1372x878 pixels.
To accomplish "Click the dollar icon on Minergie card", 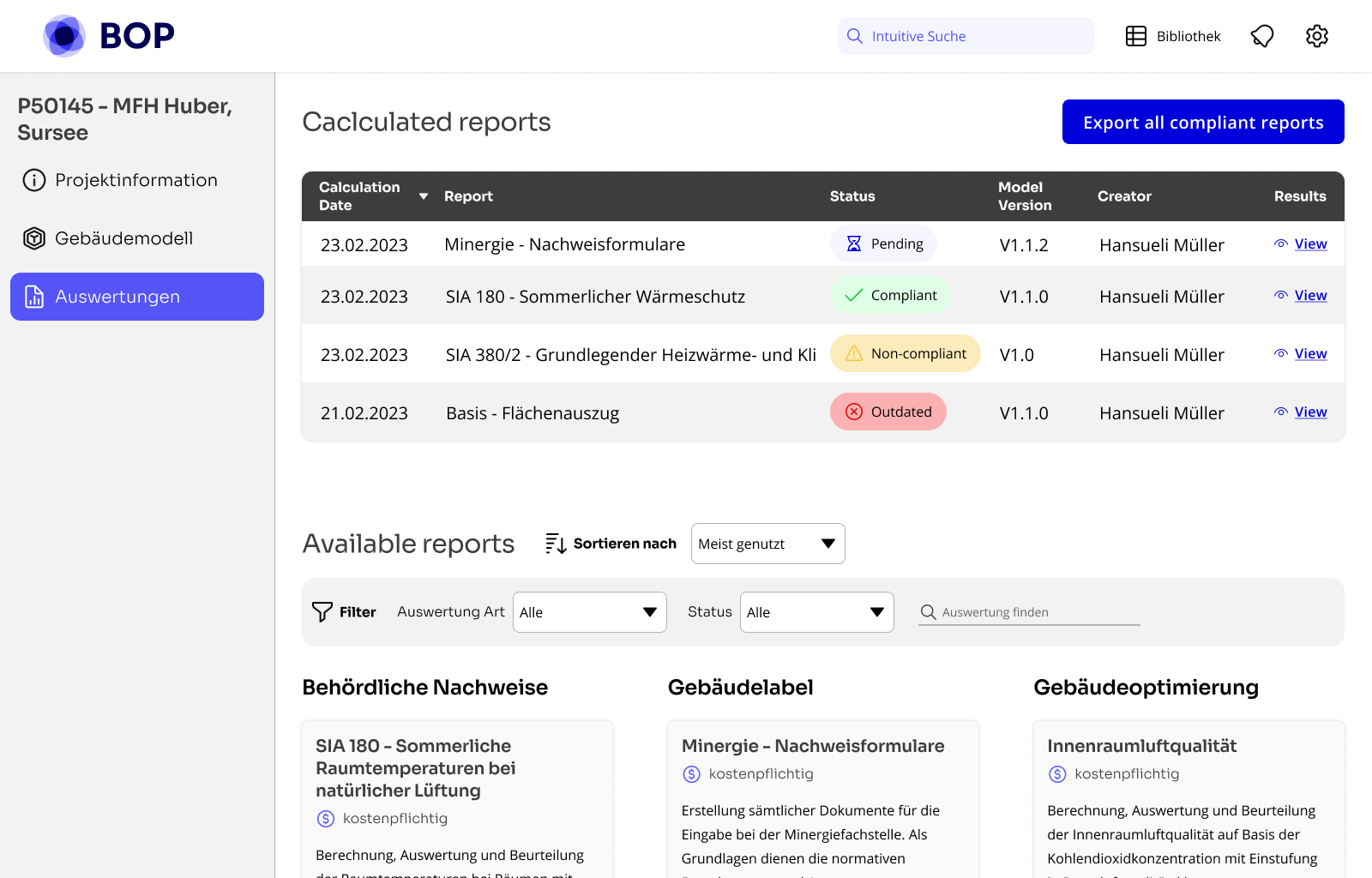I will point(692,774).
